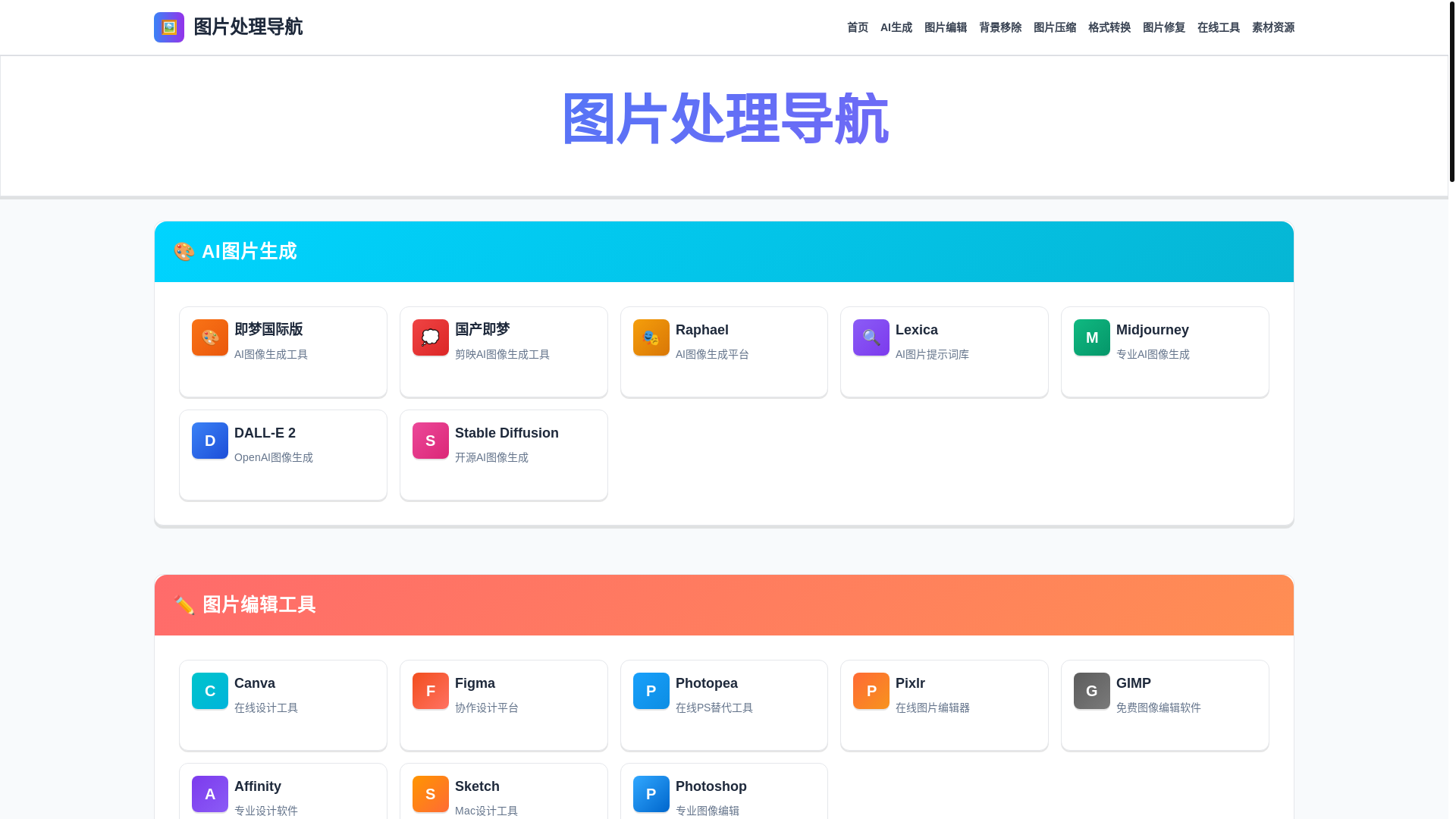Click the Lexica magnifier icon
Viewport: 1456px width, 819px height.
(871, 337)
